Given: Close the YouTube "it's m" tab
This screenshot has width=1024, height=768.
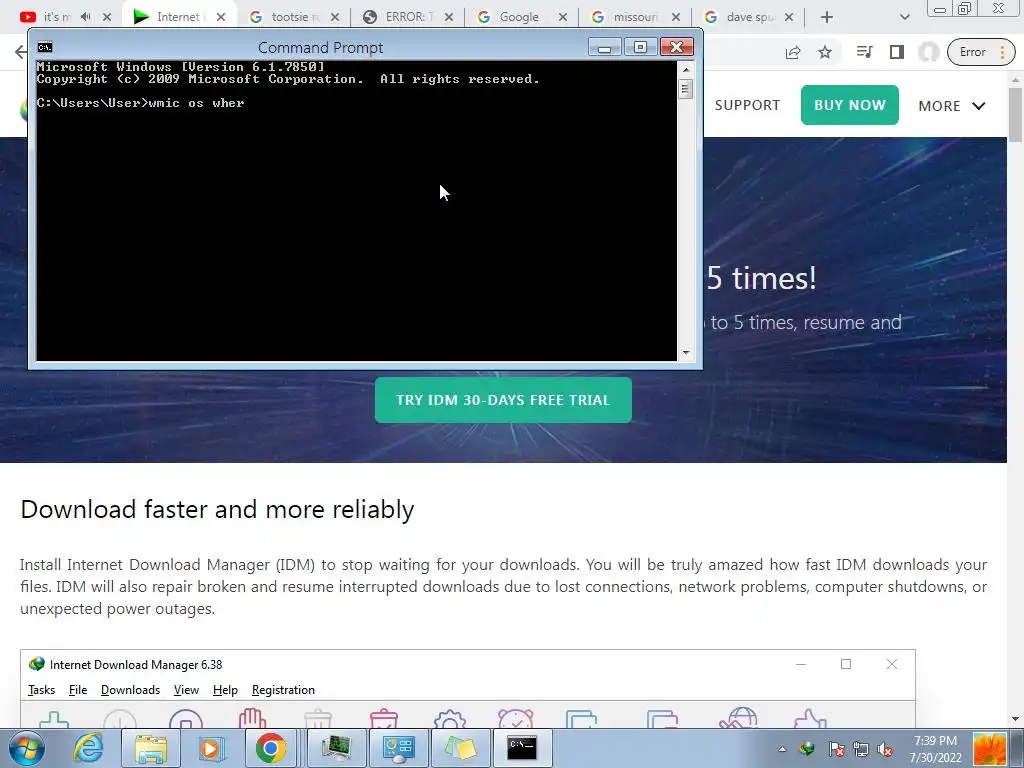Looking at the screenshot, I should click(107, 17).
